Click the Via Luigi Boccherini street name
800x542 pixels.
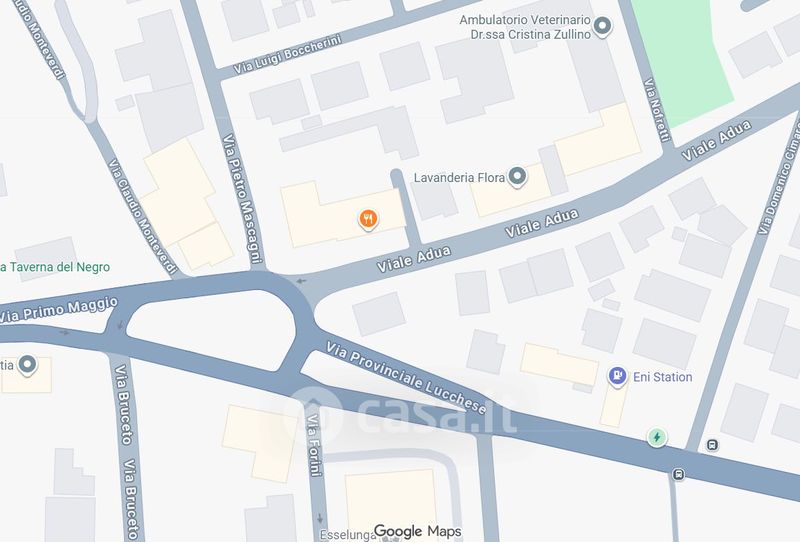coord(287,55)
